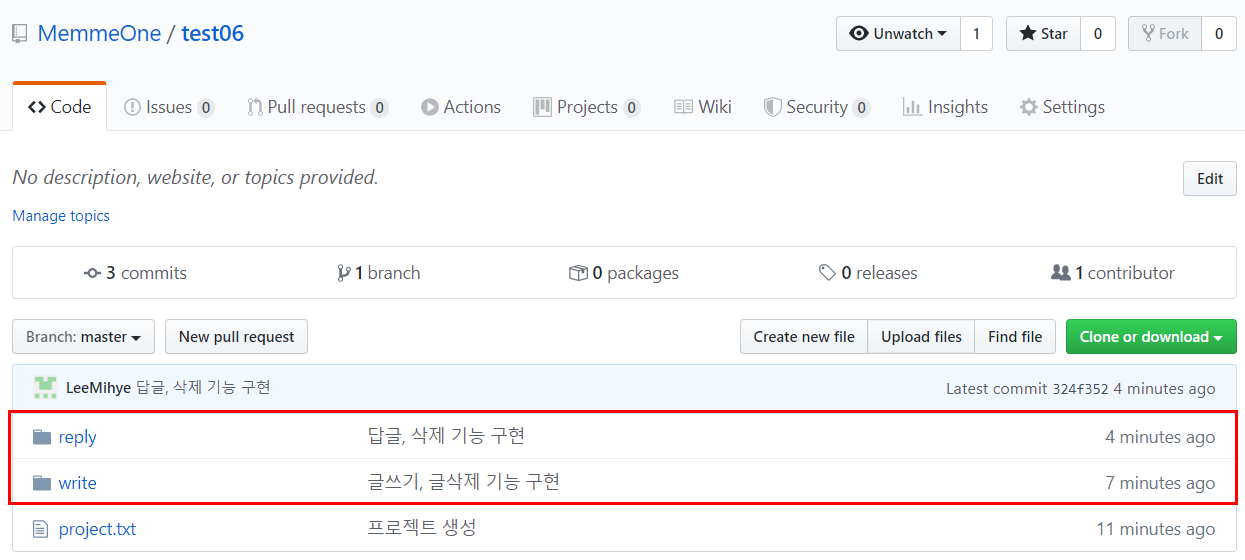This screenshot has height=560, width=1245.
Task: Click the project.txt file icon
Action: (x=40, y=529)
